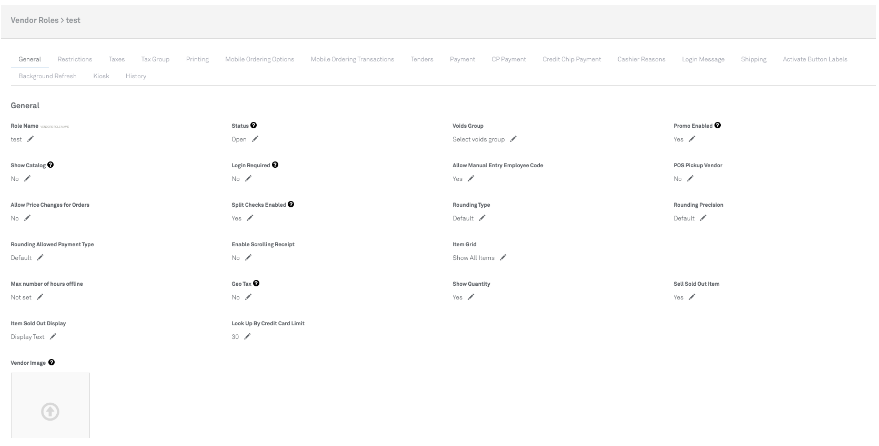Toggle Login Required setting via pencil
Viewport: 879px width, 446px height.
click(x=248, y=178)
